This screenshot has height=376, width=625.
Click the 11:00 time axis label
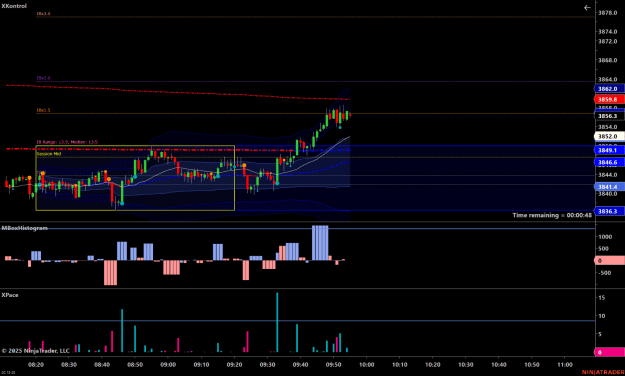(565, 364)
